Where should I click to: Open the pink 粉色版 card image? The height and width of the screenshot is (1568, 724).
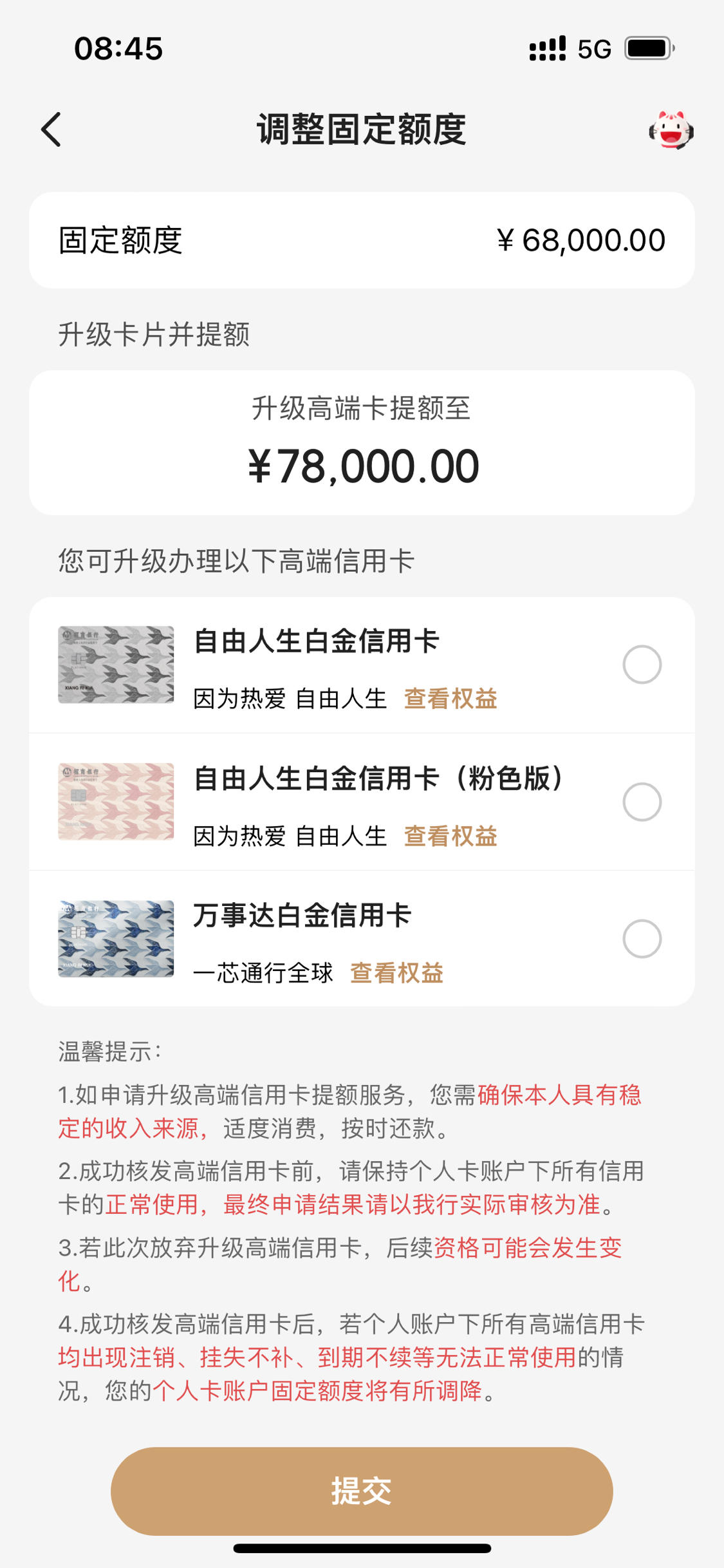click(x=116, y=802)
